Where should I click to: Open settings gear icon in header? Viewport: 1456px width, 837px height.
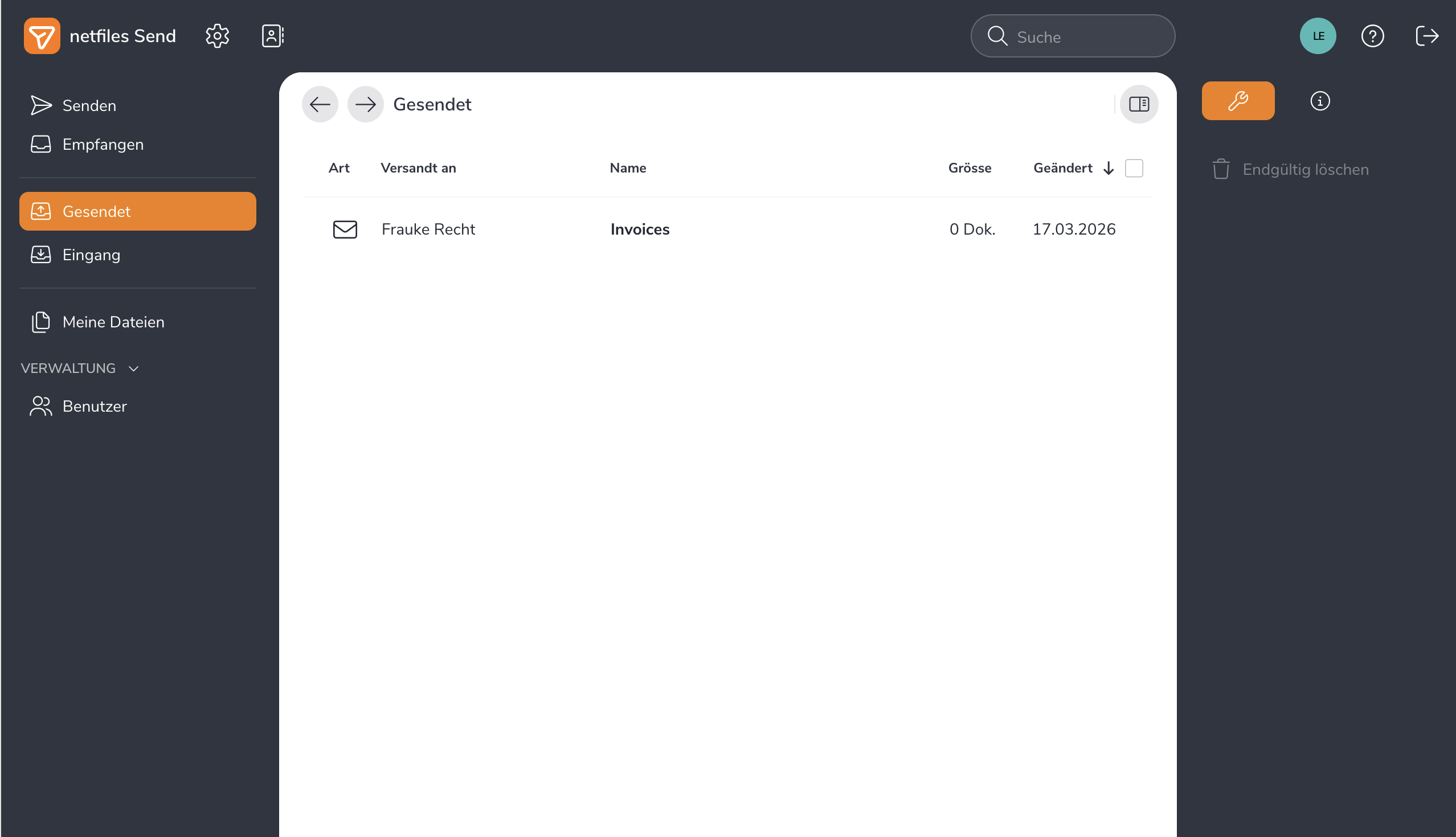tap(218, 36)
